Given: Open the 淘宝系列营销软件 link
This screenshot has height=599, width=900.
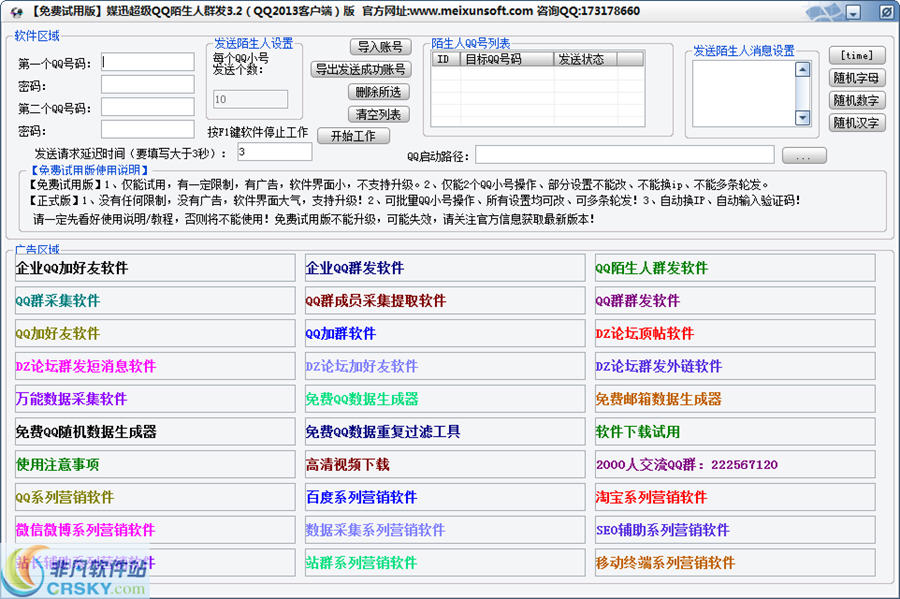Looking at the screenshot, I should [x=735, y=497].
